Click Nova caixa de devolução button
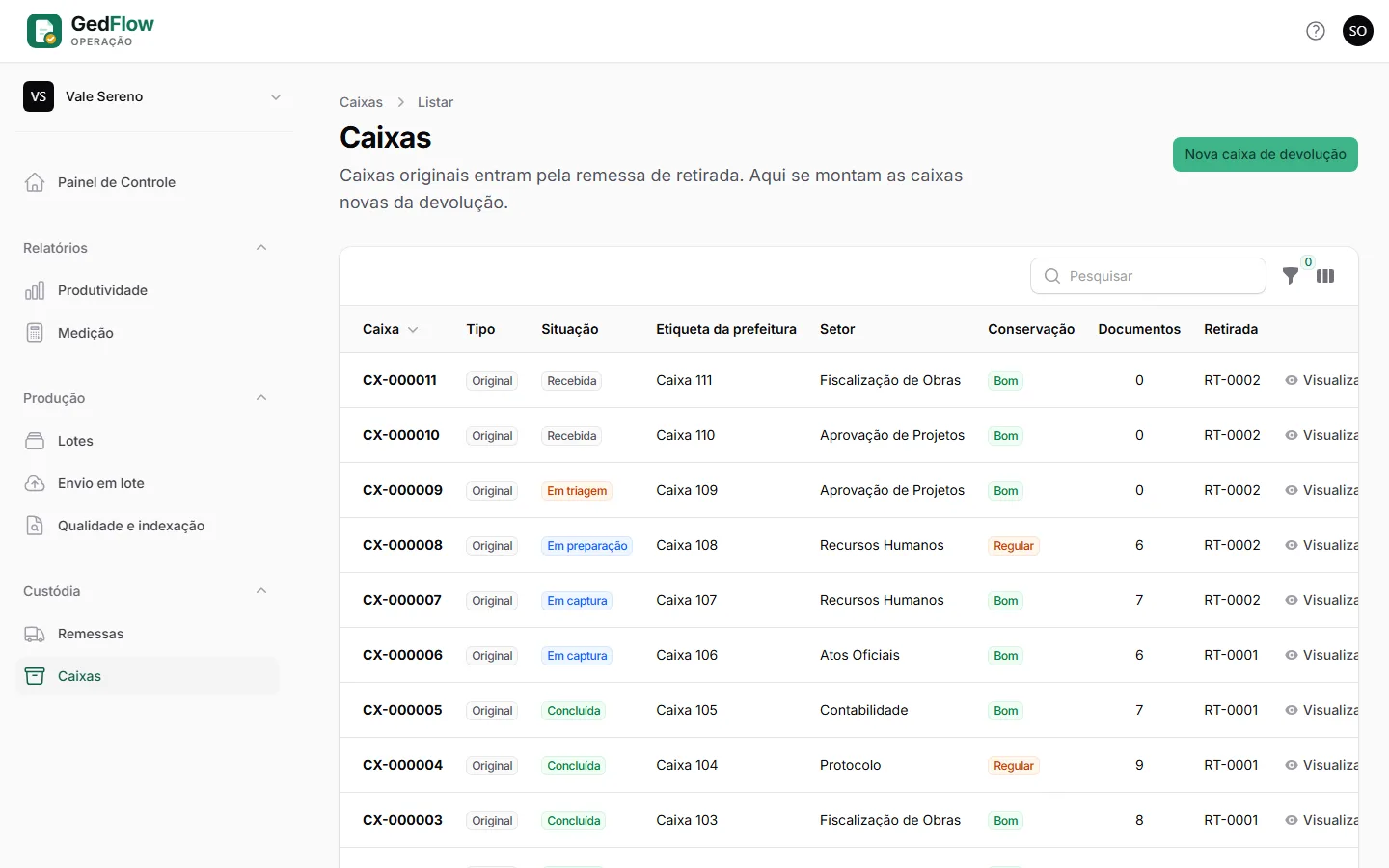 click(1266, 154)
